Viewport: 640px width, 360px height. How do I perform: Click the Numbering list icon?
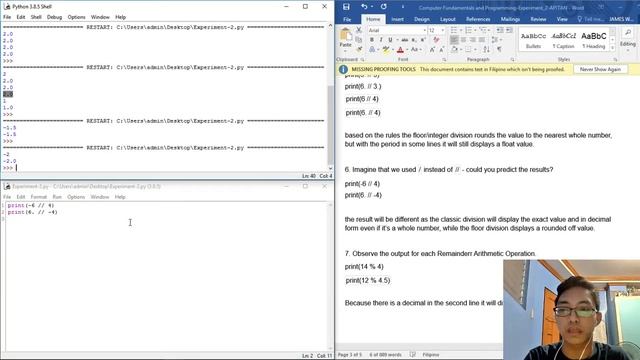[x=468, y=30]
